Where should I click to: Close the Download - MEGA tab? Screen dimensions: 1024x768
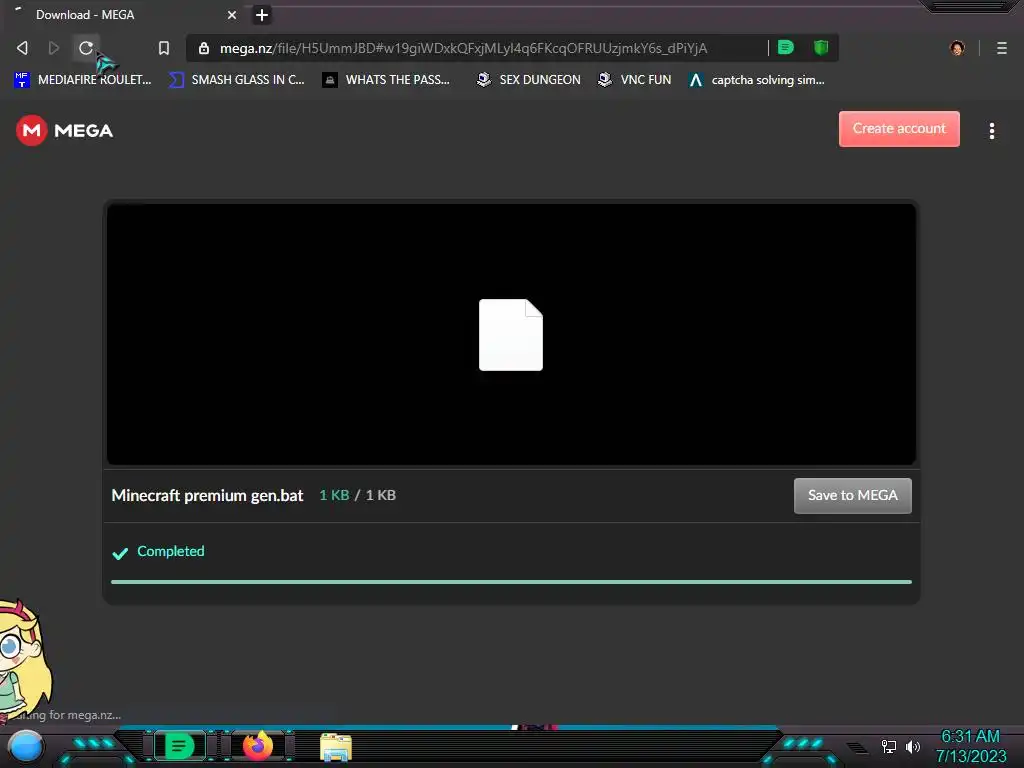(x=232, y=14)
